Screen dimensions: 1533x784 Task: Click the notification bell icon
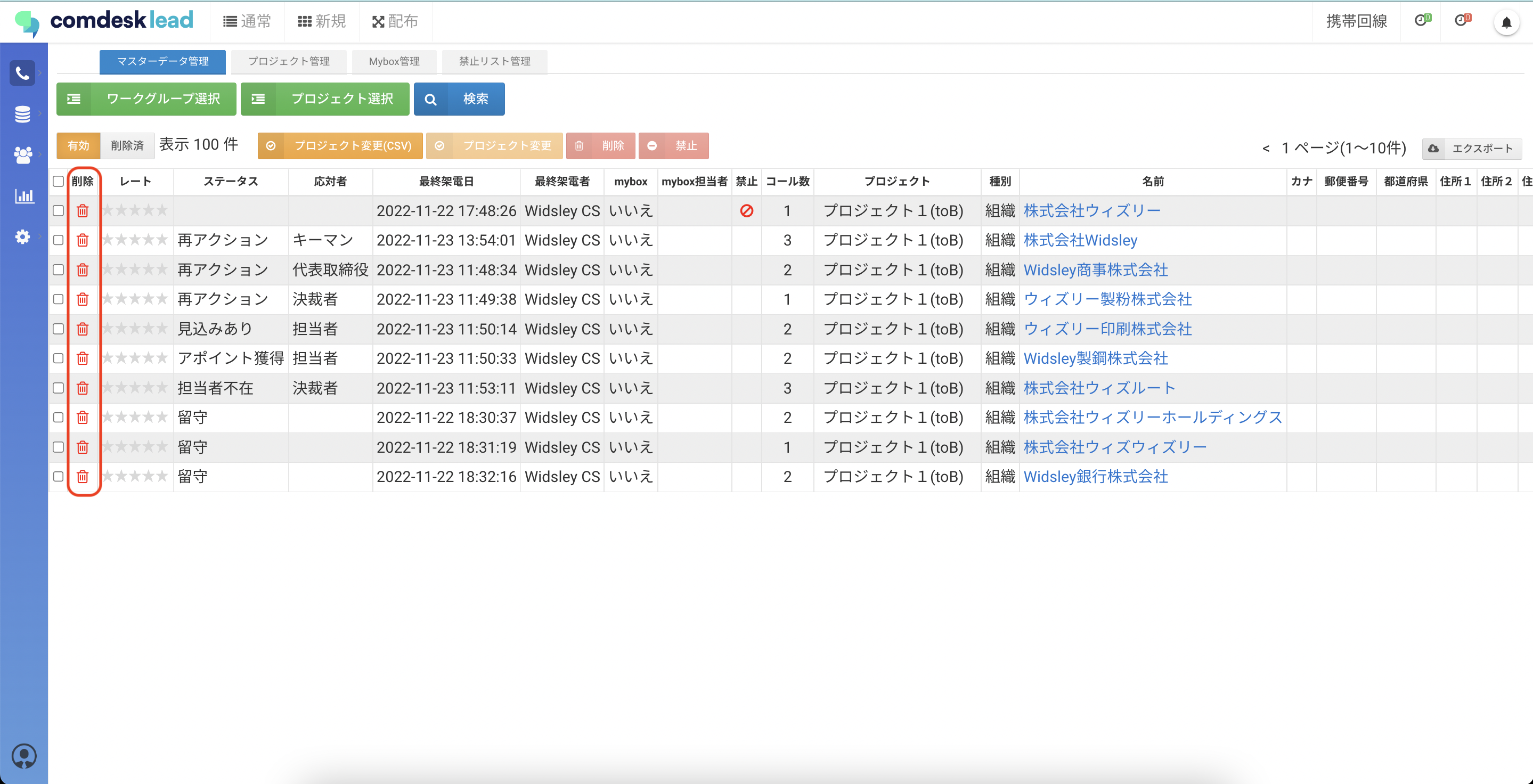pos(1506,22)
